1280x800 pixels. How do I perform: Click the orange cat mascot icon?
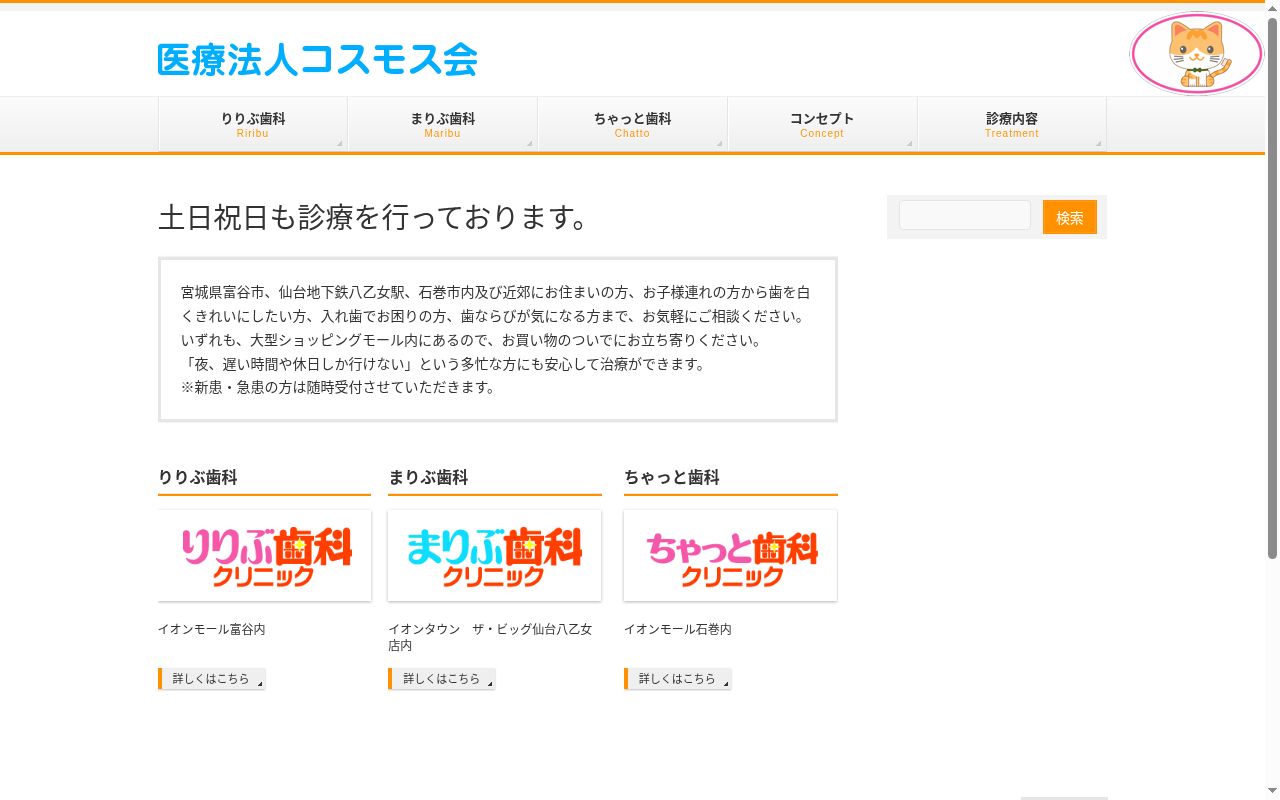1196,54
